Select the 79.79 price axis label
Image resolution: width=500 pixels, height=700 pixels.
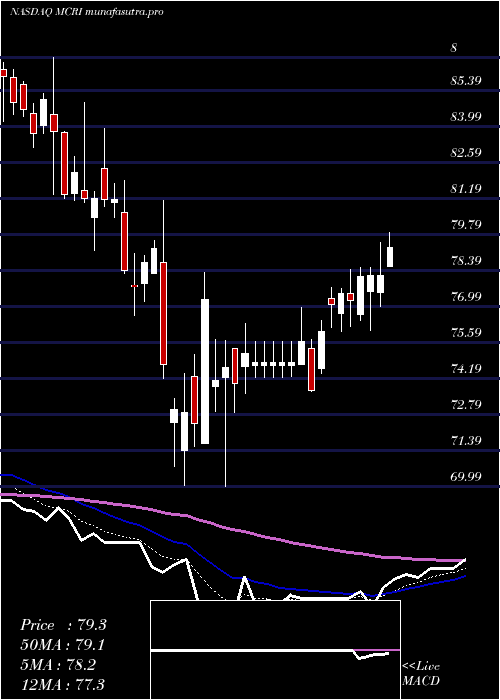[466, 224]
